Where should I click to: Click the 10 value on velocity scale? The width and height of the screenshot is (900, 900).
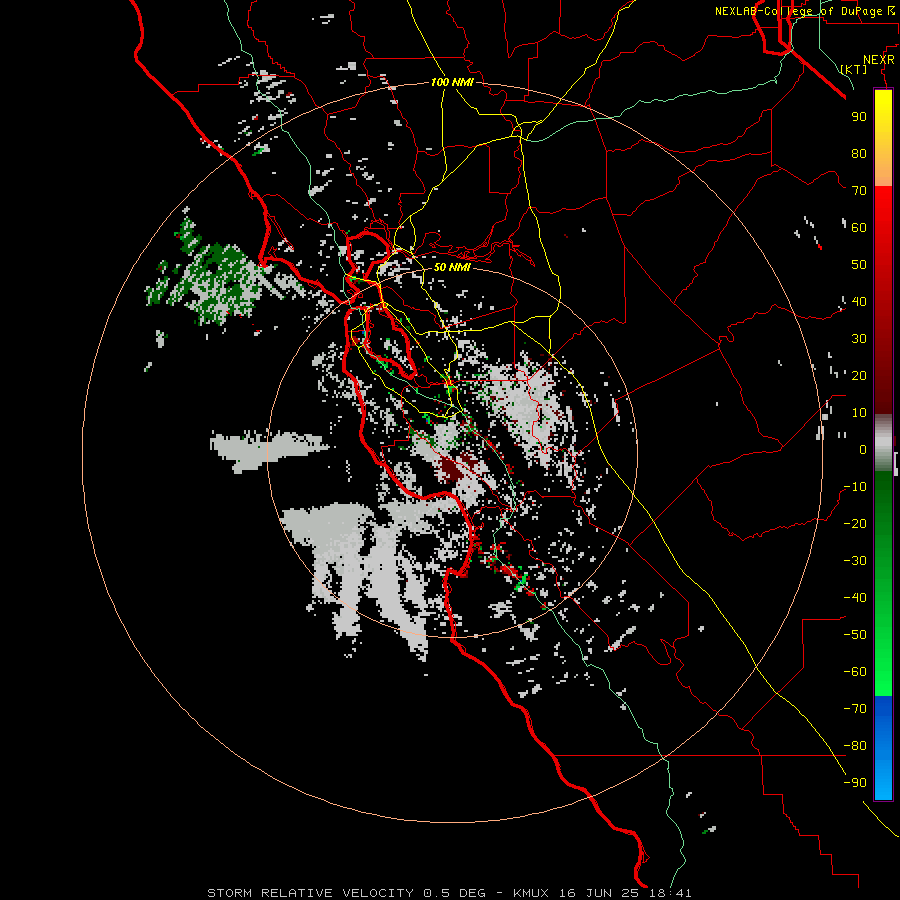859,413
